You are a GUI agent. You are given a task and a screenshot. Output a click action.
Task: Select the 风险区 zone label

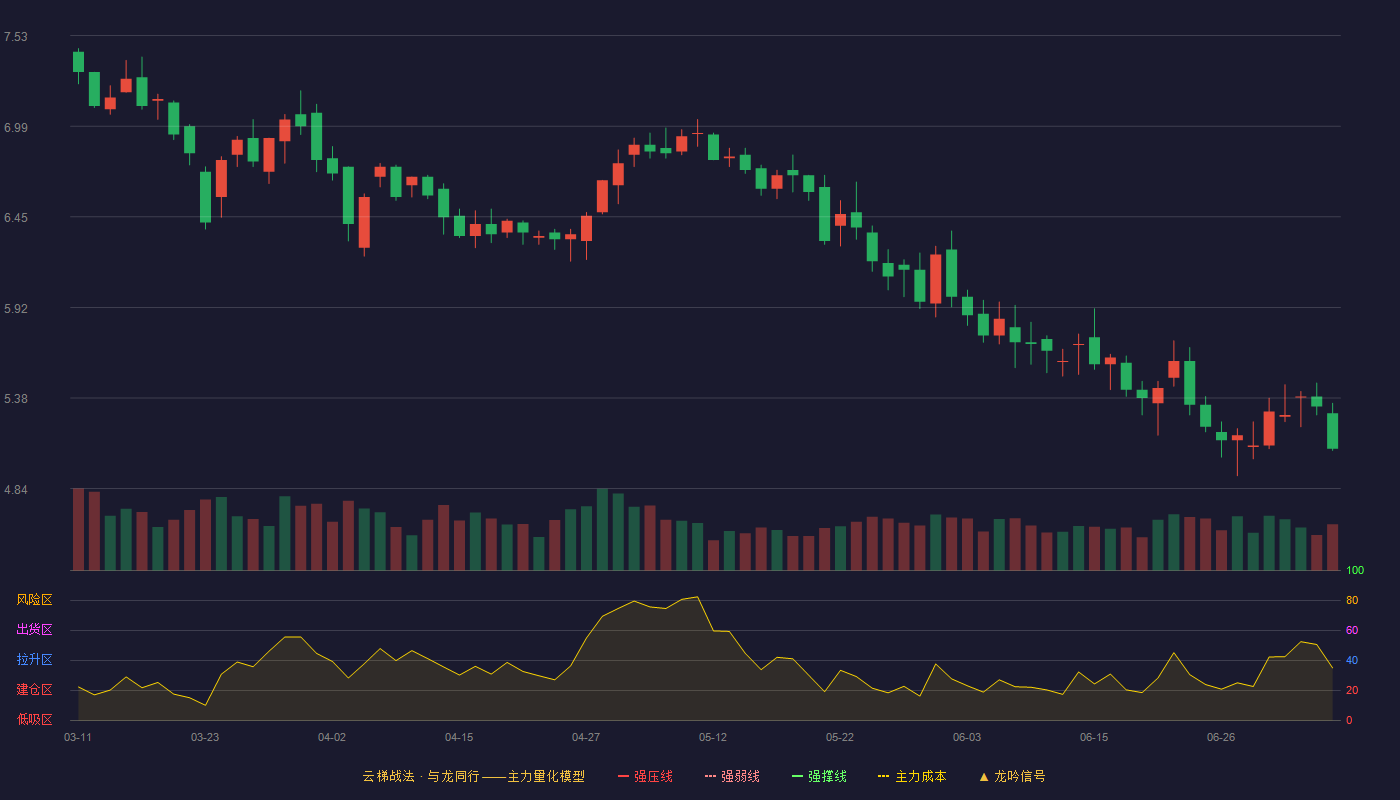(34, 600)
